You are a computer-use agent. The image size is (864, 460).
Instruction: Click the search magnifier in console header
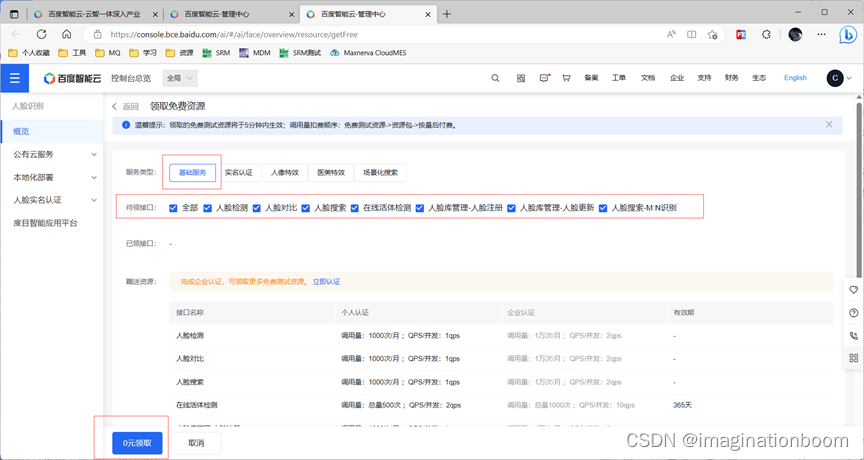(495, 78)
